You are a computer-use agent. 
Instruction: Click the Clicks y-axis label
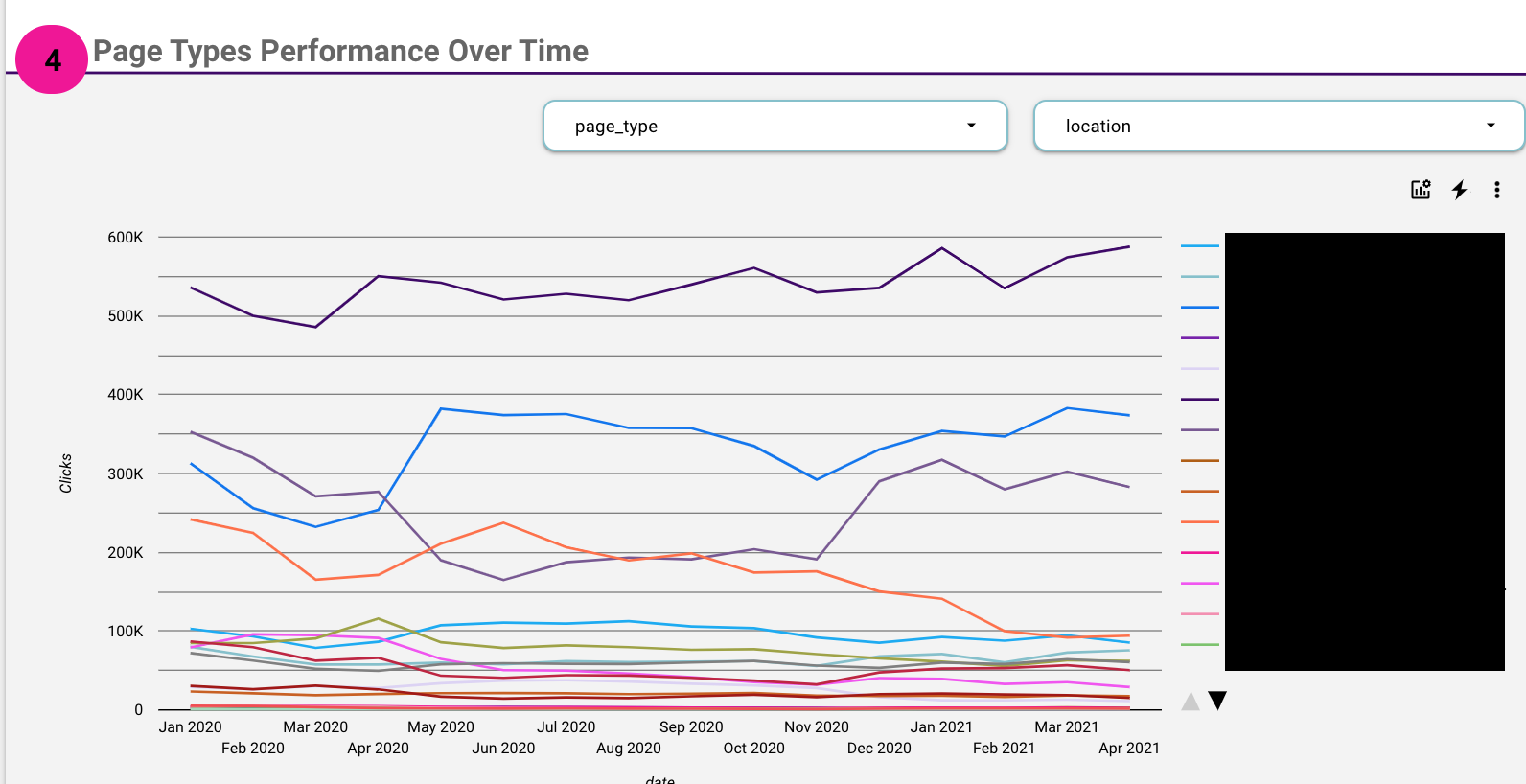pos(65,473)
